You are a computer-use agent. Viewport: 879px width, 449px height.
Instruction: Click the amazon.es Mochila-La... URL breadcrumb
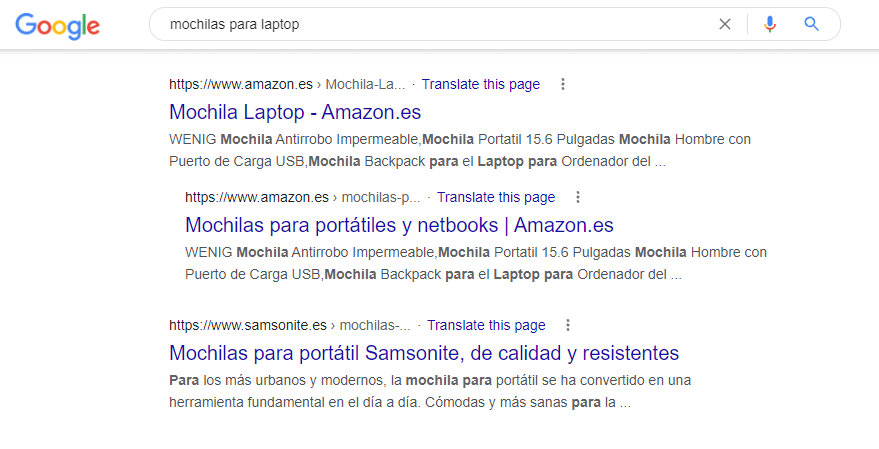click(x=287, y=84)
